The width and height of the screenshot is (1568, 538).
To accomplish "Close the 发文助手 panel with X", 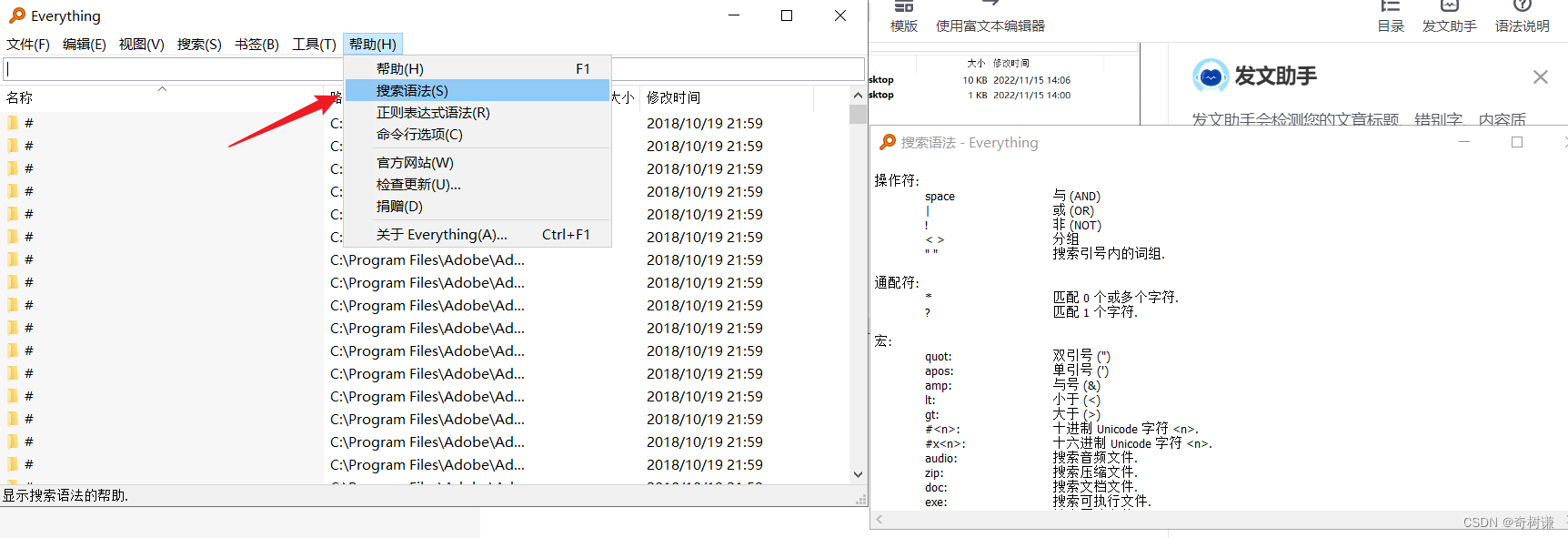I will [1540, 77].
